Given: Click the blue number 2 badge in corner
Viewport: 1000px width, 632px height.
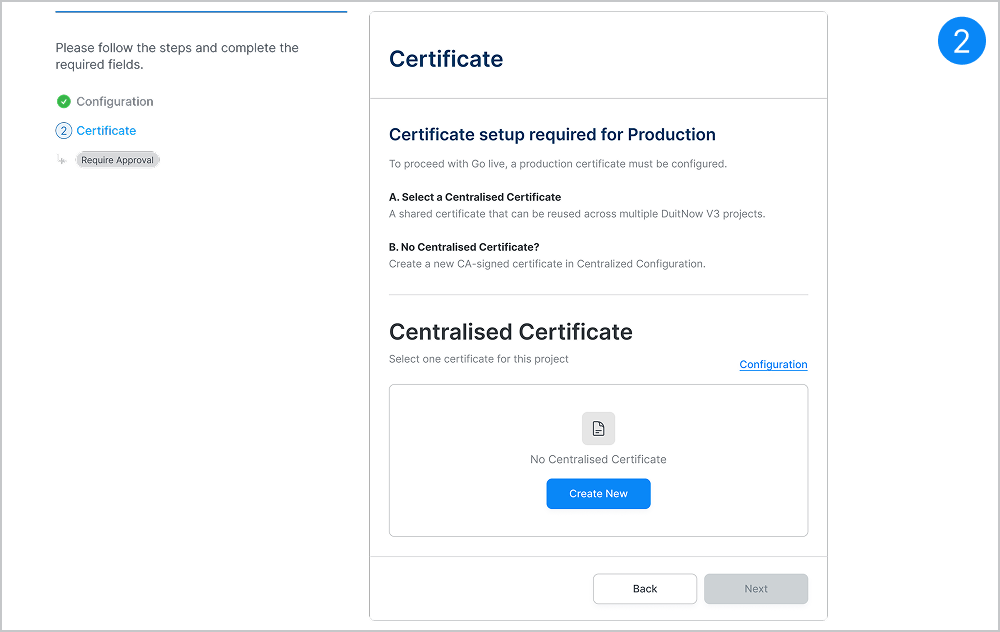Looking at the screenshot, I should 961,41.
